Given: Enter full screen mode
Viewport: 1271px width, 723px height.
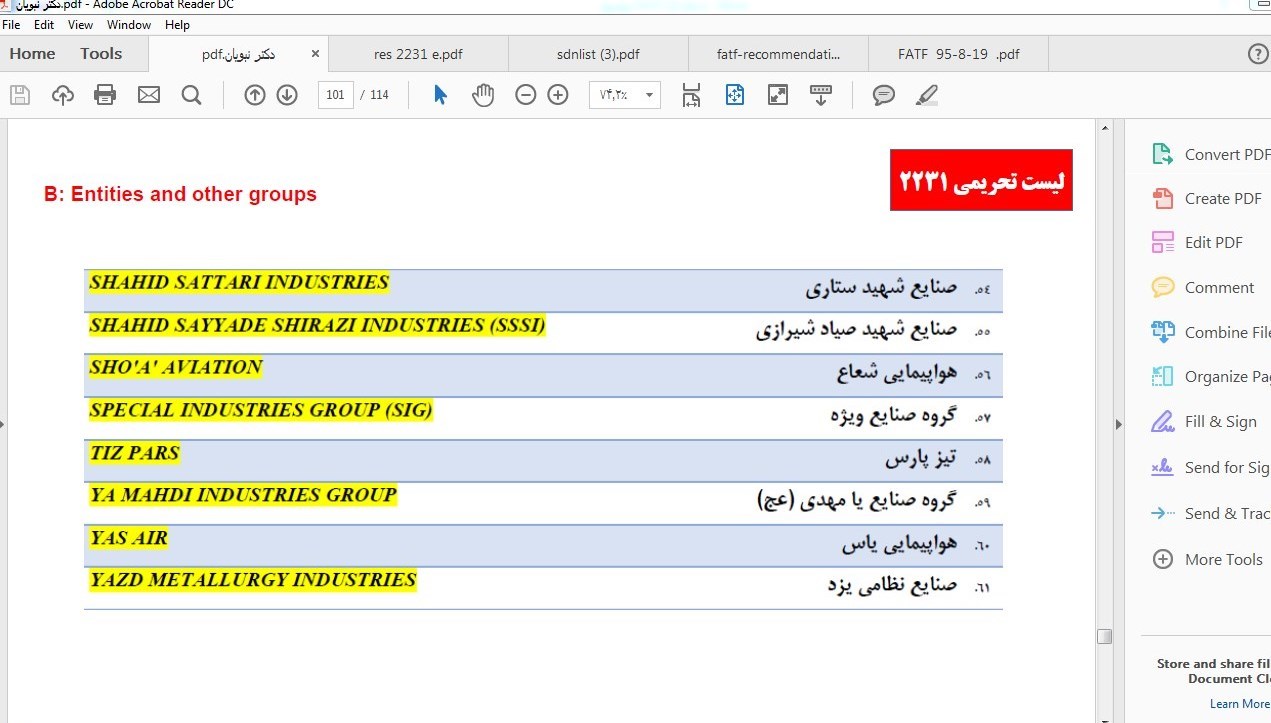Looking at the screenshot, I should (x=777, y=95).
